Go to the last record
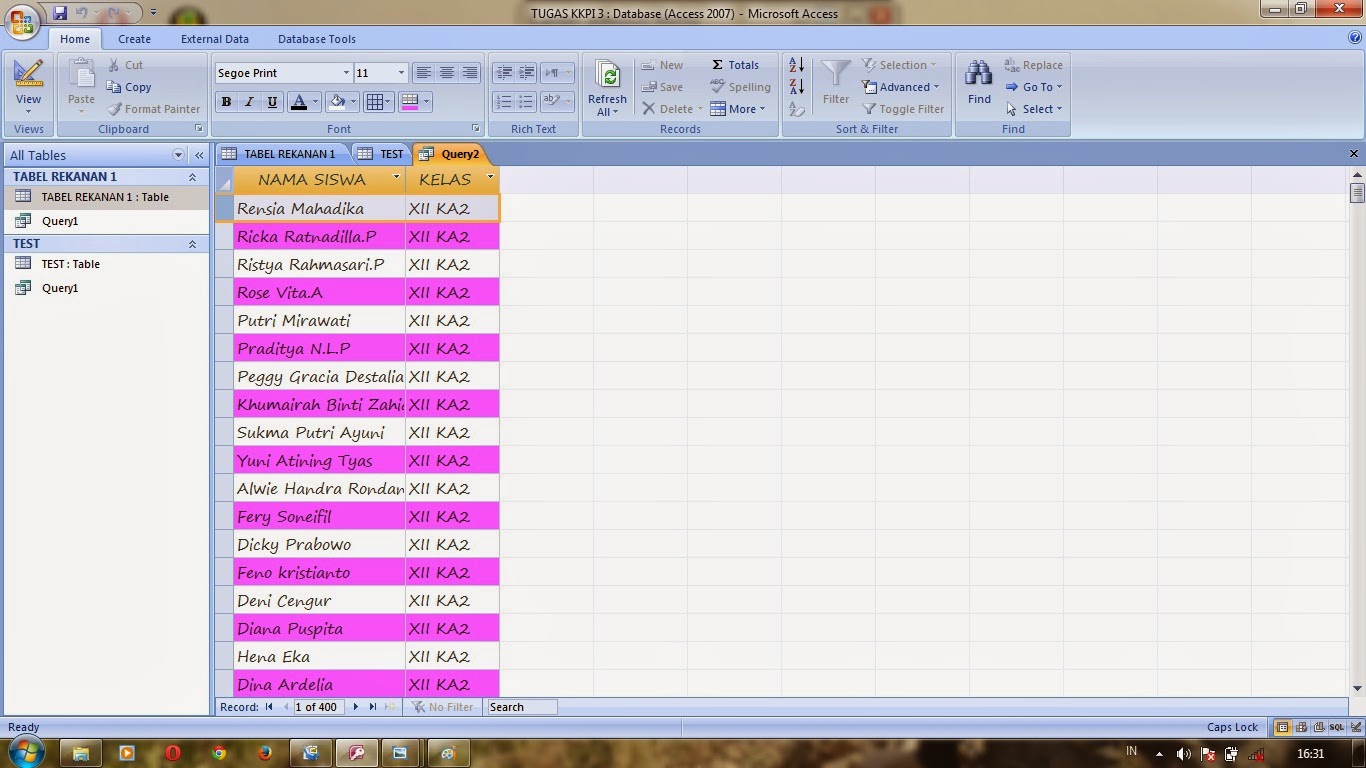Image resolution: width=1366 pixels, height=768 pixels. click(373, 707)
